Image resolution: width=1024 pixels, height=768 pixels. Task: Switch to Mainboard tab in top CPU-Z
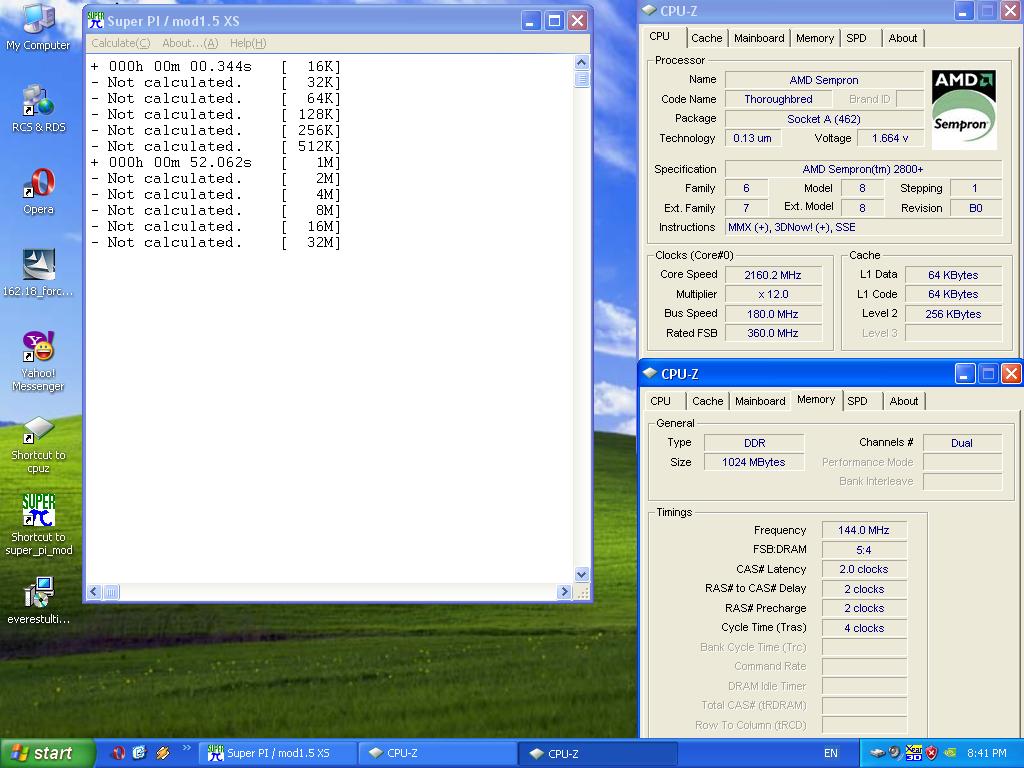pyautogui.click(x=759, y=38)
